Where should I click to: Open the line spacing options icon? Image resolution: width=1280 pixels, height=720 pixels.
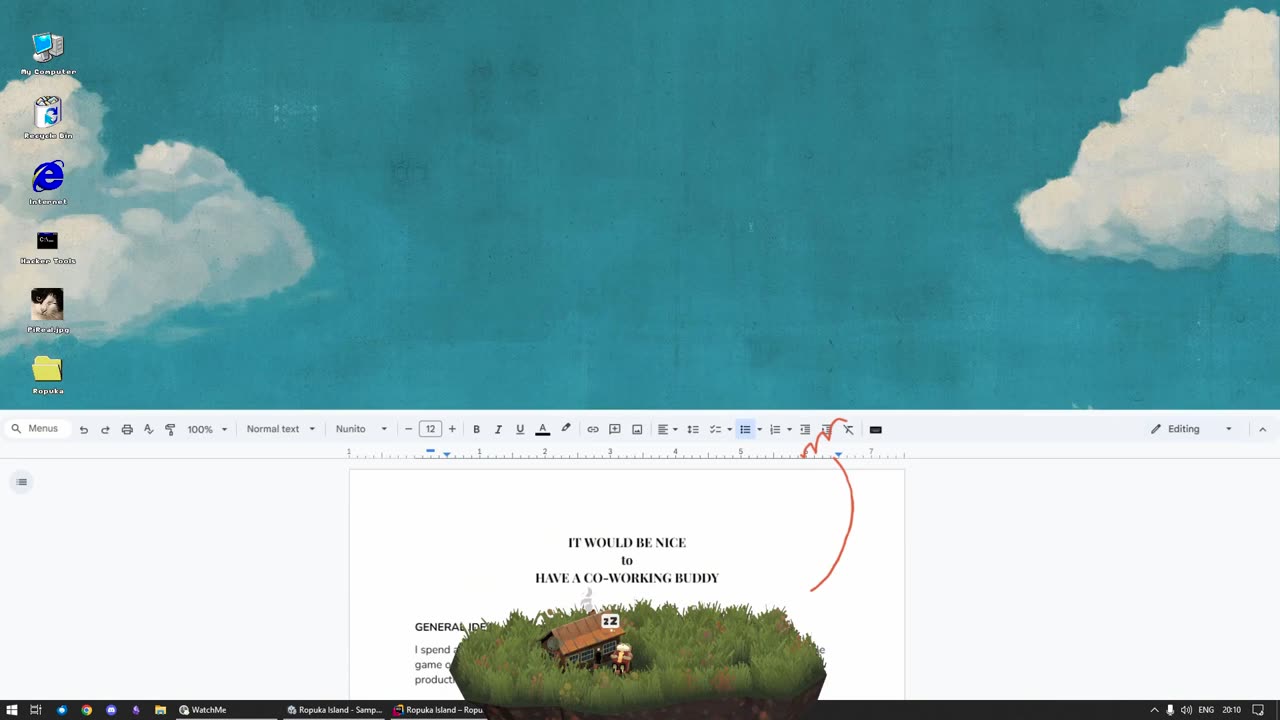693,430
